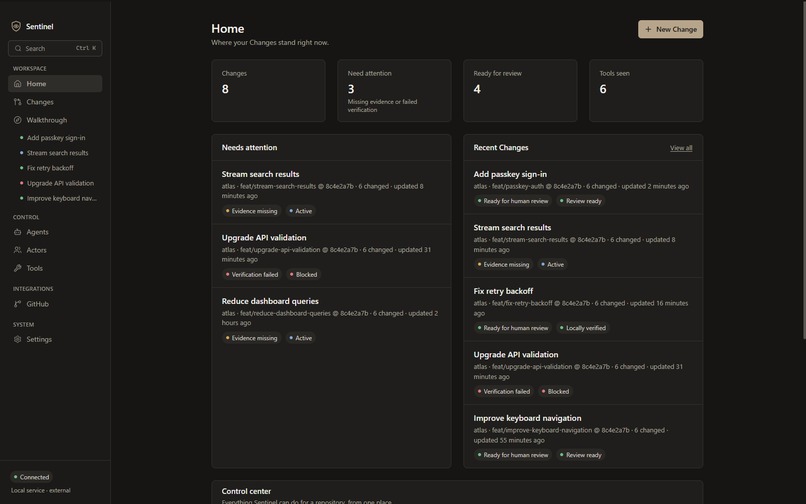
Task: Click 'Verification failed' badge in Needs attention
Action: pyautogui.click(x=252, y=275)
